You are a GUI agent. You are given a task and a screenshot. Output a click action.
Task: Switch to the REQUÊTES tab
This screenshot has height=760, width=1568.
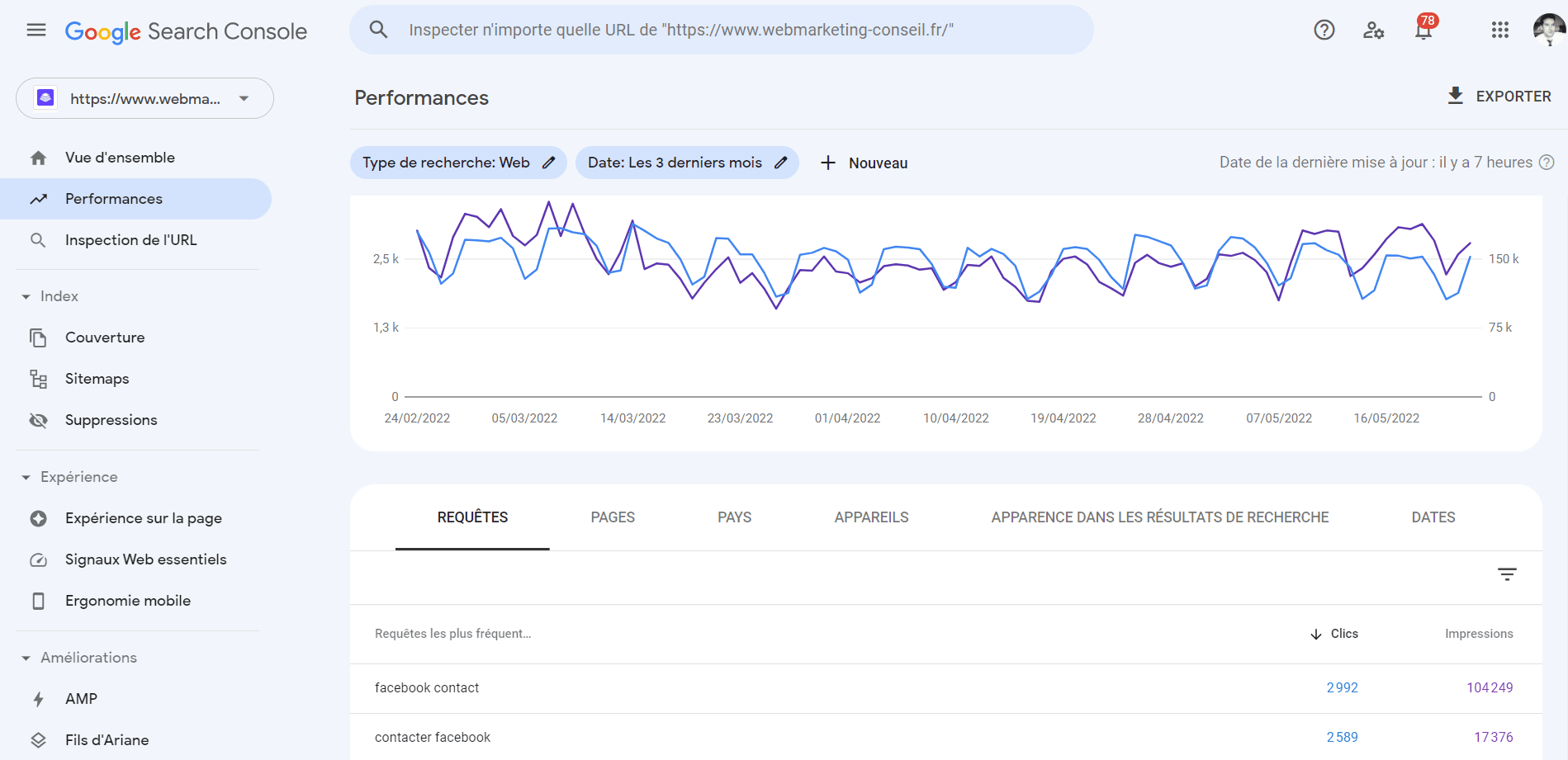click(x=472, y=517)
